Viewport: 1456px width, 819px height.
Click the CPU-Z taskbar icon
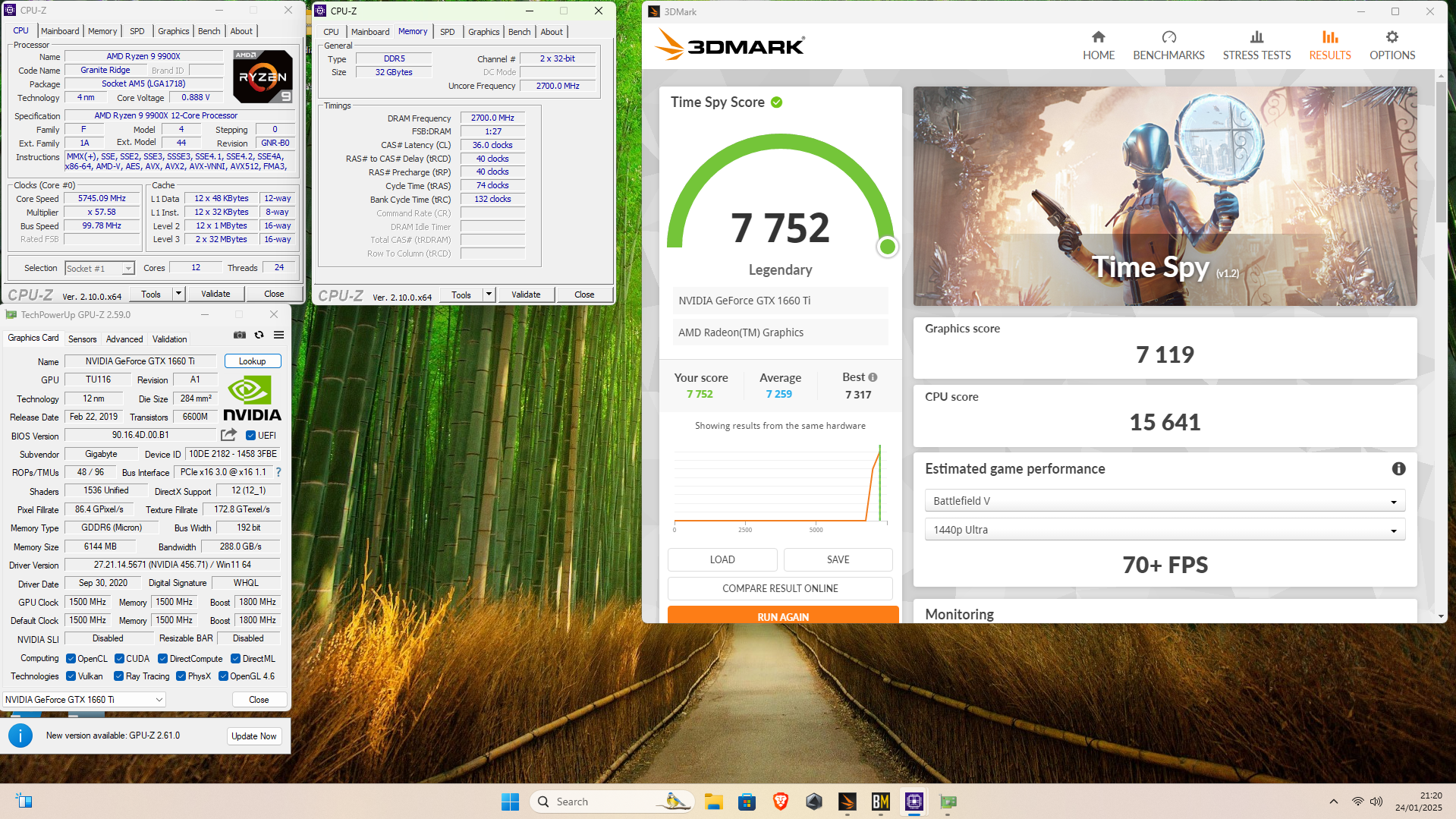(x=914, y=802)
